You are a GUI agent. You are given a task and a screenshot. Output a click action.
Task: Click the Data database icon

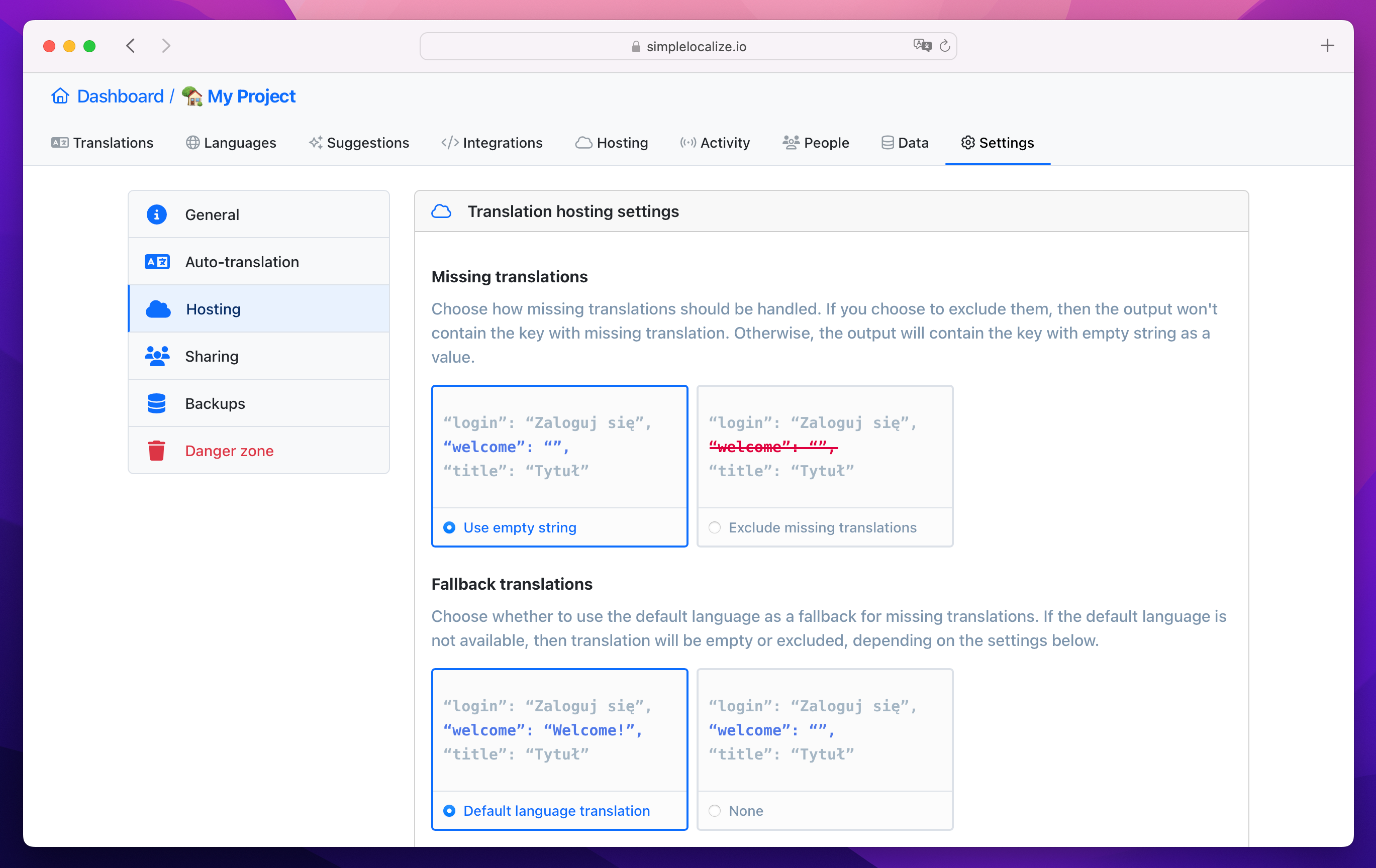pyautogui.click(x=887, y=143)
